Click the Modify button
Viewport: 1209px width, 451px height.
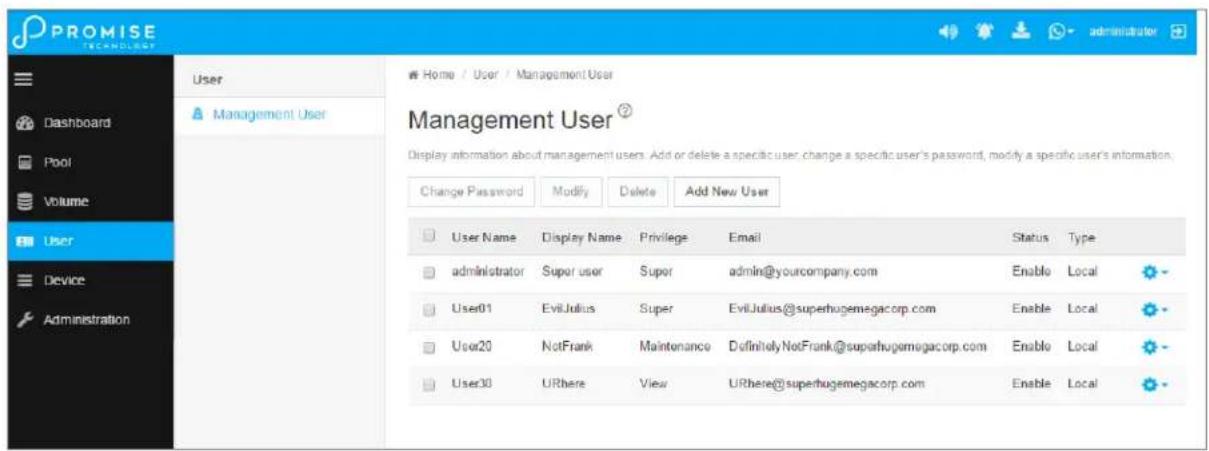click(570, 191)
